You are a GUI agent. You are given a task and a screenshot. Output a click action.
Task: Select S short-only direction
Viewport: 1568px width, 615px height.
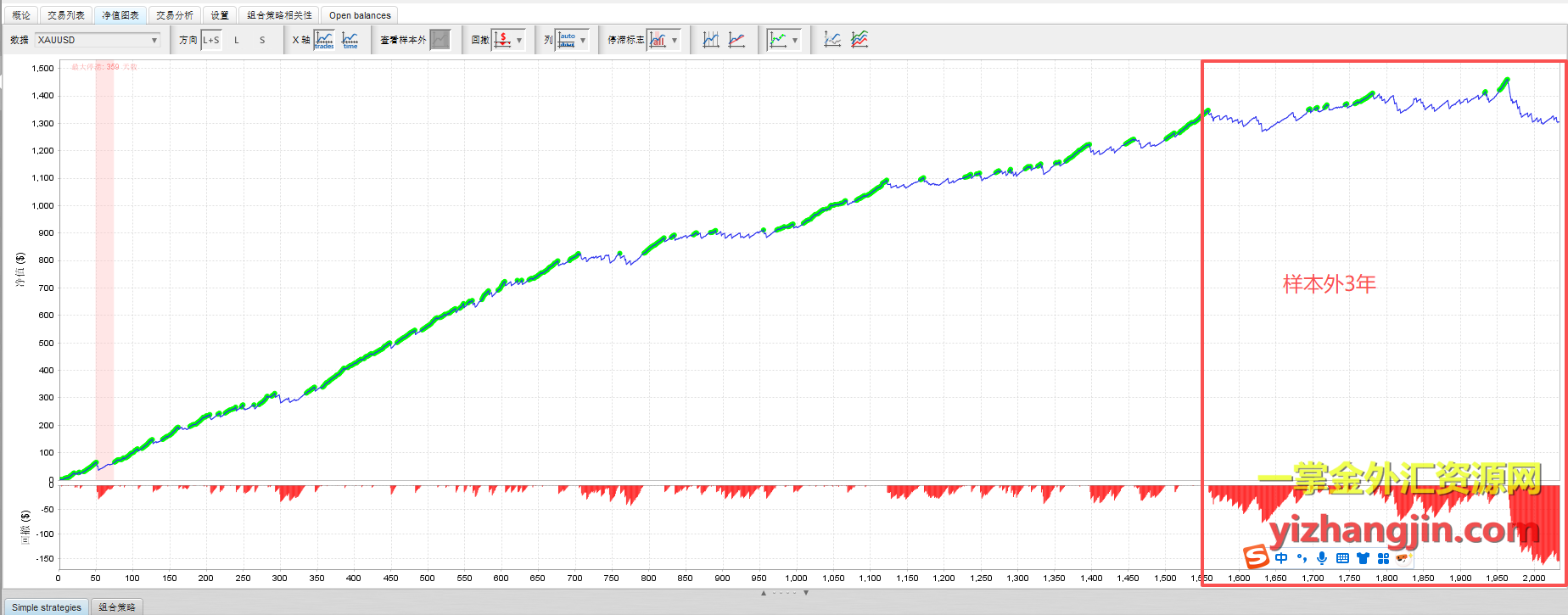point(262,40)
